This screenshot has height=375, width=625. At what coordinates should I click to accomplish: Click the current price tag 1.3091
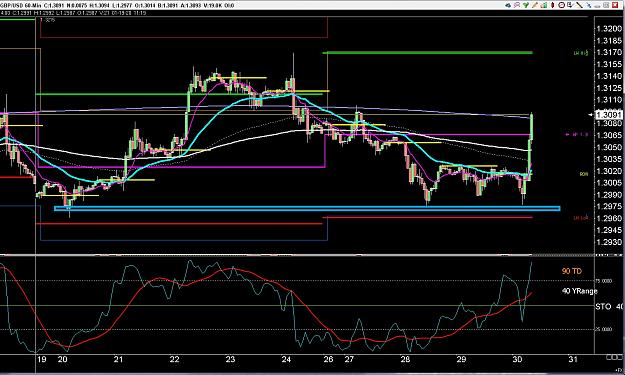tap(608, 115)
